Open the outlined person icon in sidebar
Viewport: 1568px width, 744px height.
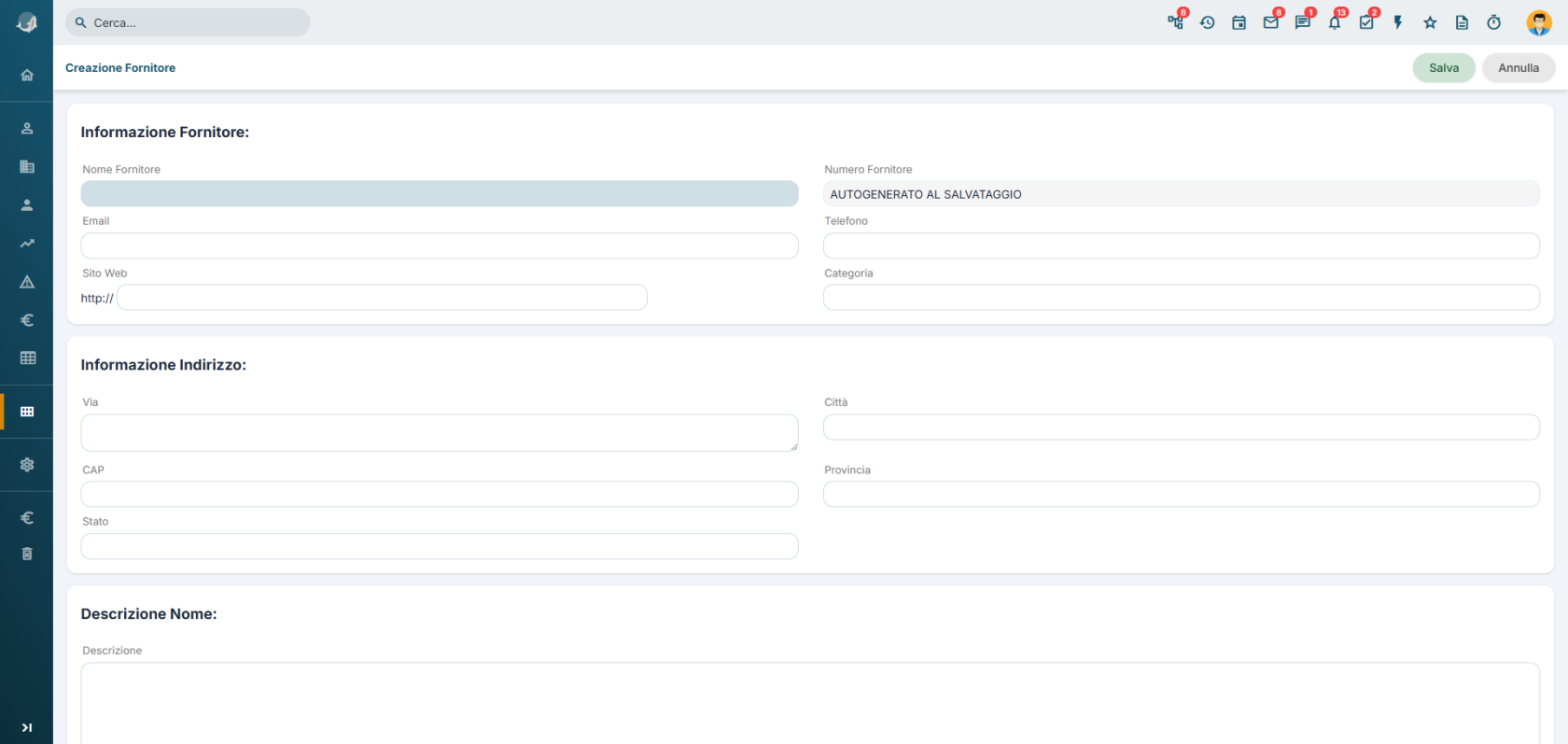(27, 128)
